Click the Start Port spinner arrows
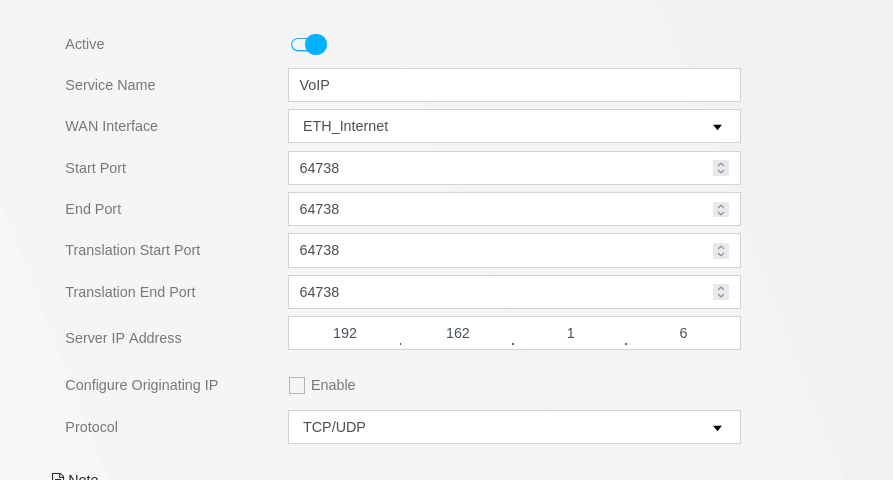Viewport: 893px width, 480px height. [x=721, y=168]
